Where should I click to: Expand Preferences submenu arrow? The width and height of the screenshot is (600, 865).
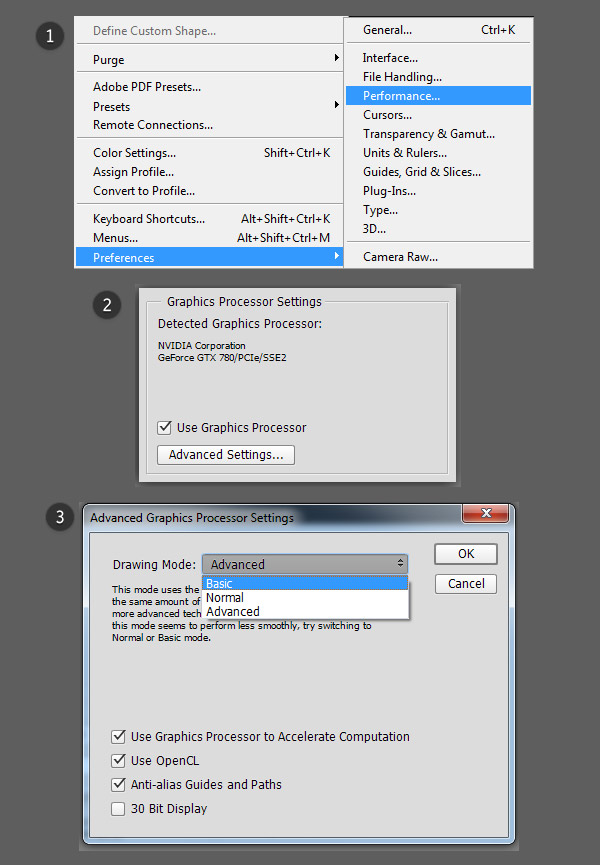pos(336,256)
